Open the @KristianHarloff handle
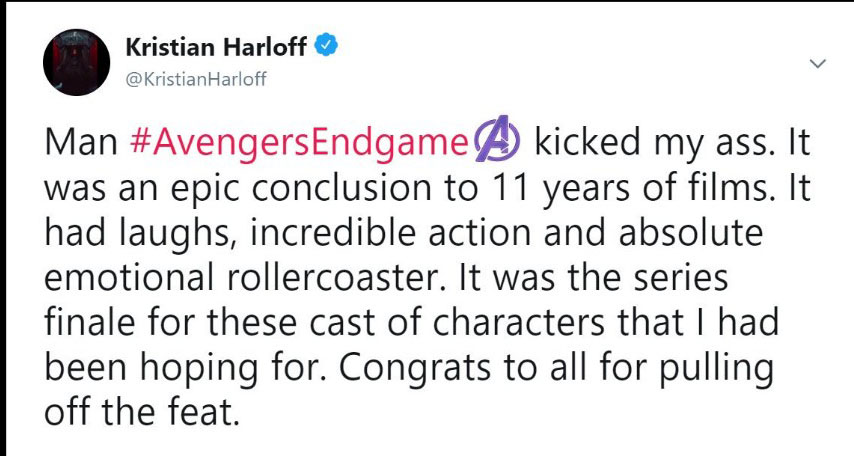 (x=196, y=79)
